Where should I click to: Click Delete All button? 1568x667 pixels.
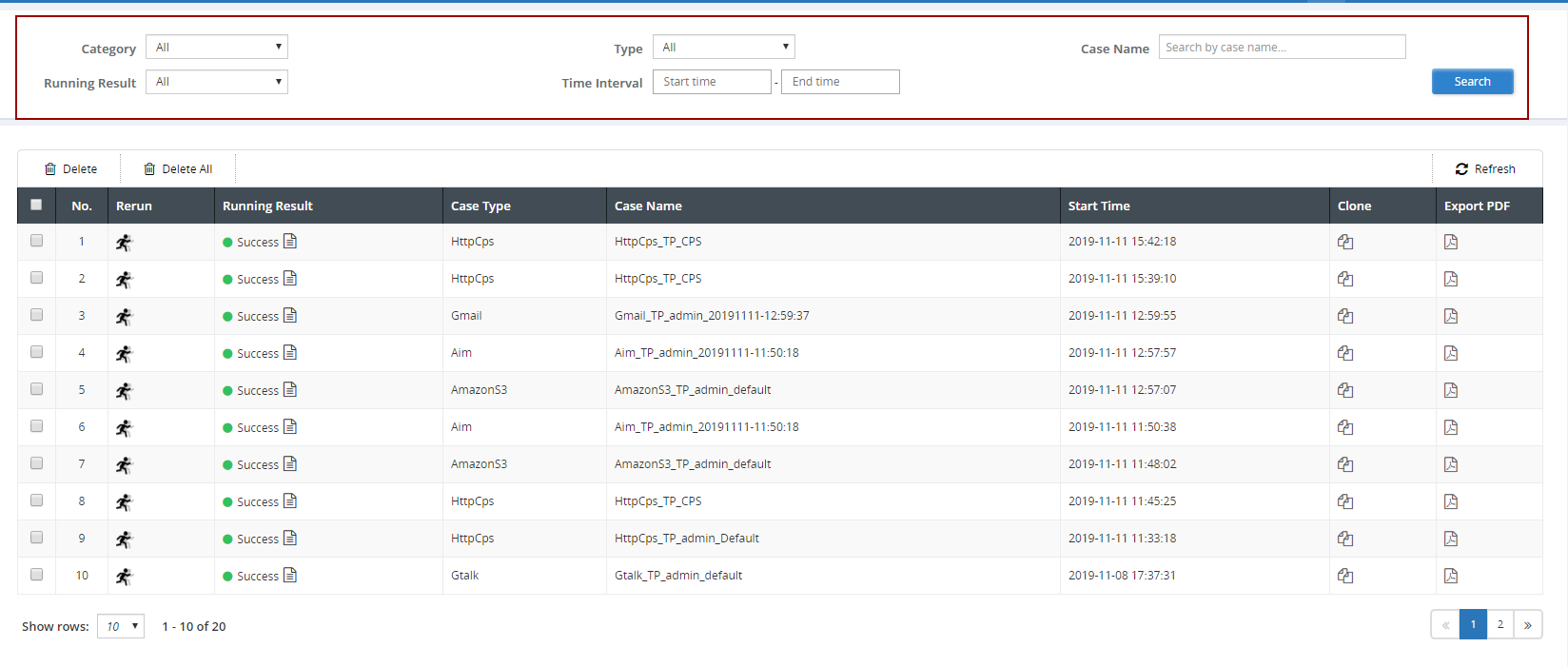point(178,169)
